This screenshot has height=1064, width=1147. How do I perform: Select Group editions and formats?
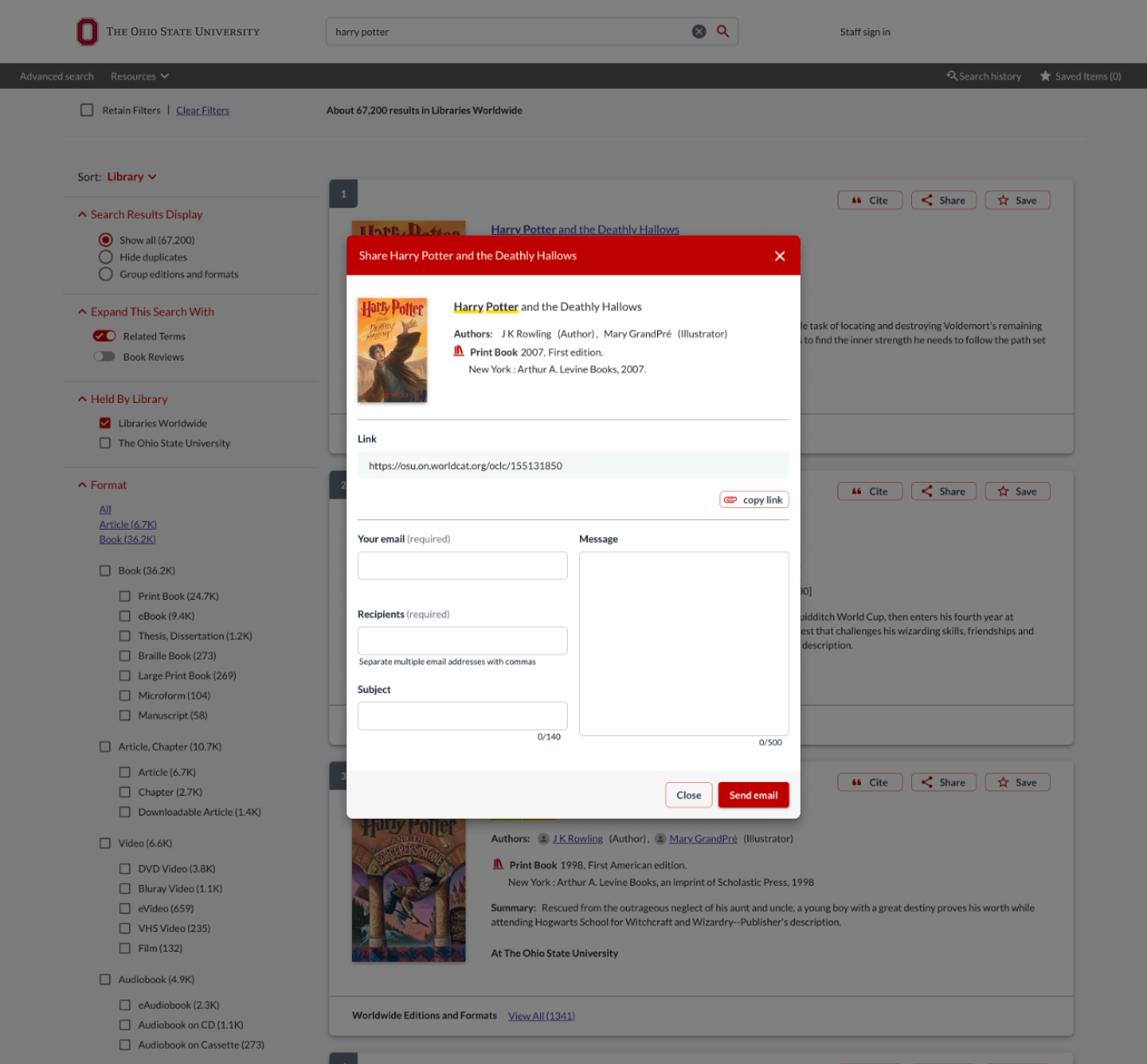105,274
